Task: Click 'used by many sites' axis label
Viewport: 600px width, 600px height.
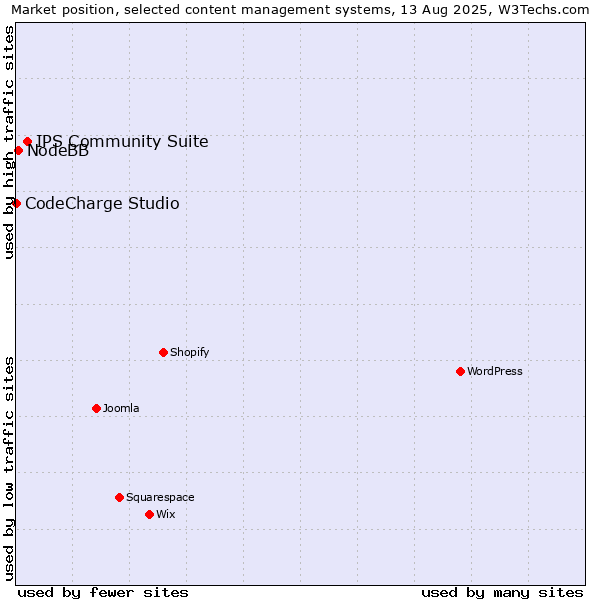Action: coord(502,593)
